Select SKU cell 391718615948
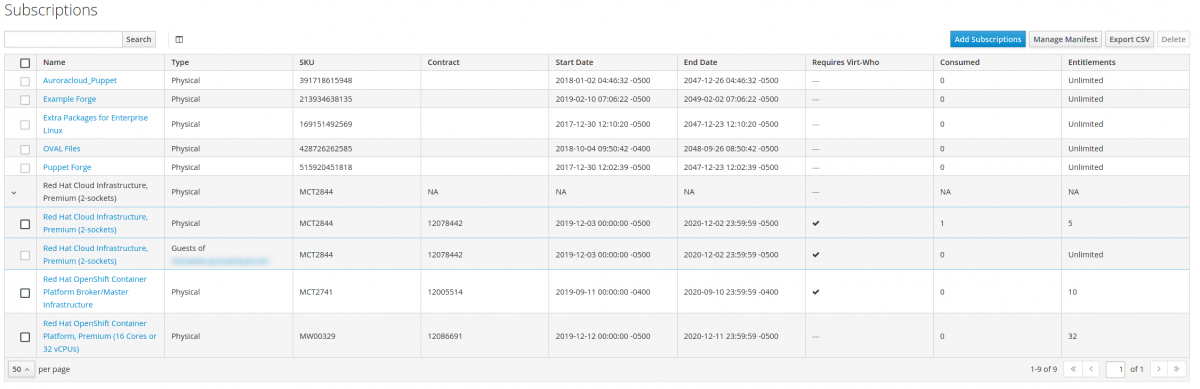The width and height of the screenshot is (1200, 389). [x=325, y=80]
